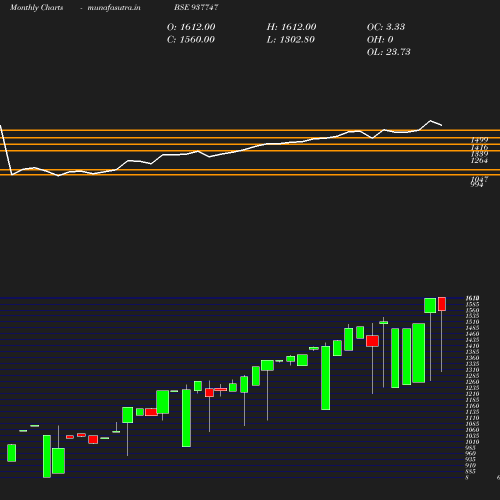This screenshot has height=500, width=500.
Task: Click the 1260 price axis label
Action: pyautogui.click(x=472, y=382)
